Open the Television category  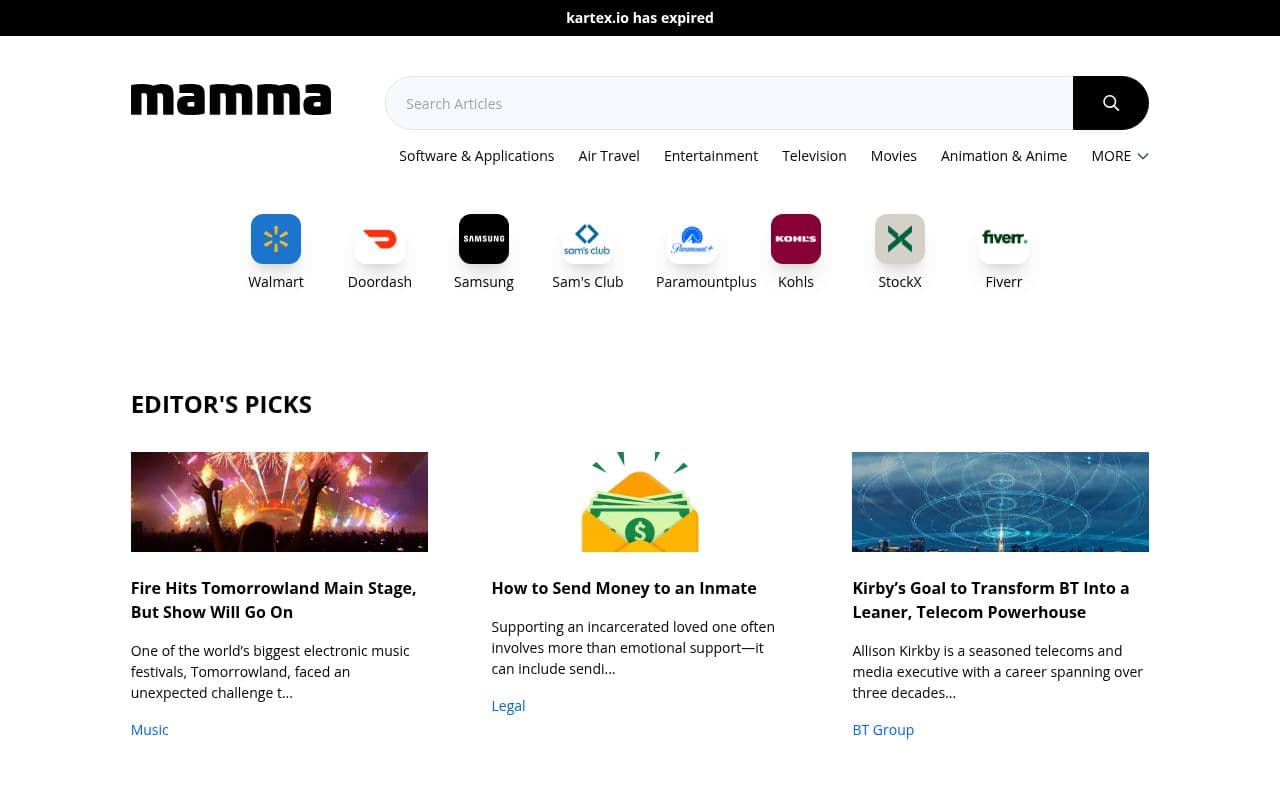click(814, 156)
